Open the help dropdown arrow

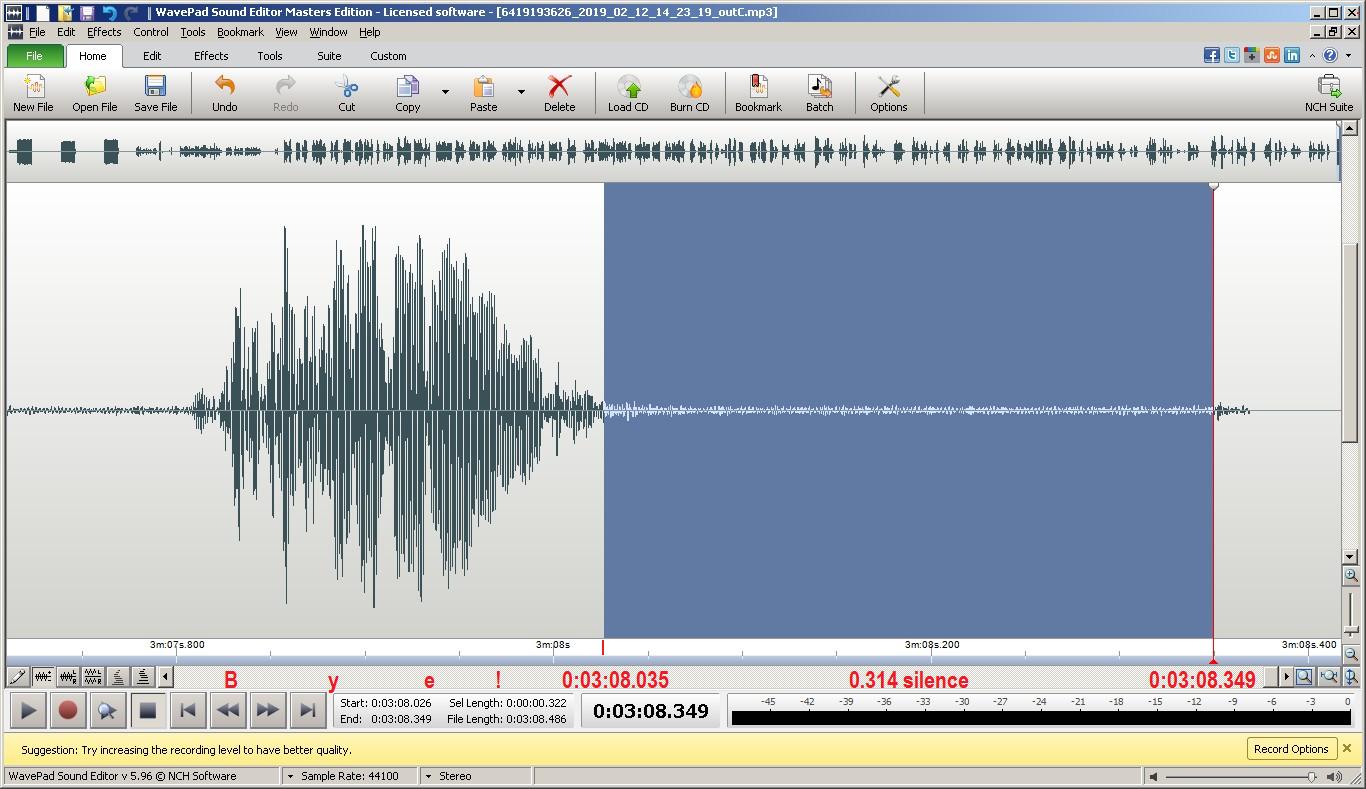[x=1349, y=56]
